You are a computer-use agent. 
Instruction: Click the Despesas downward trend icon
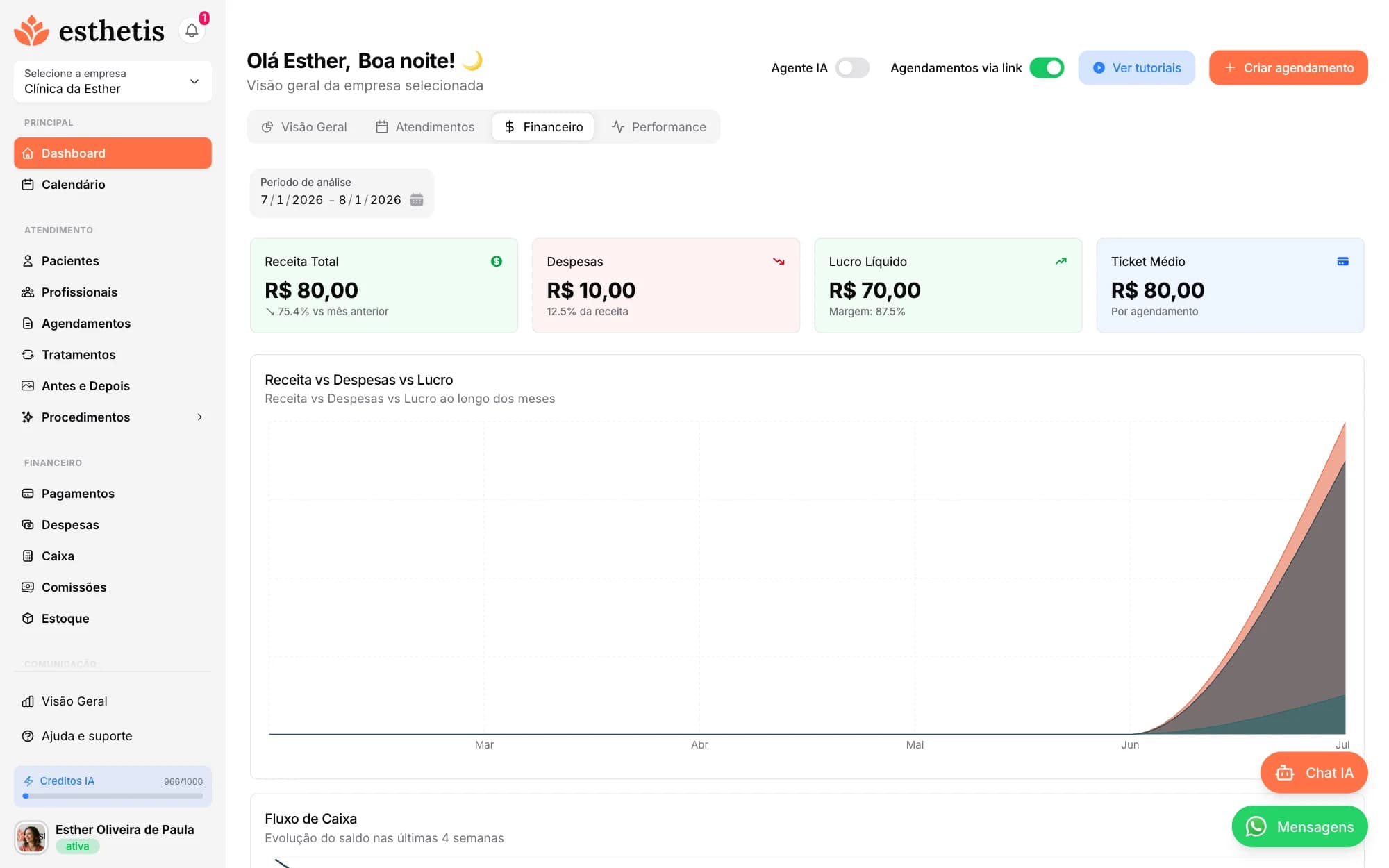tap(779, 261)
